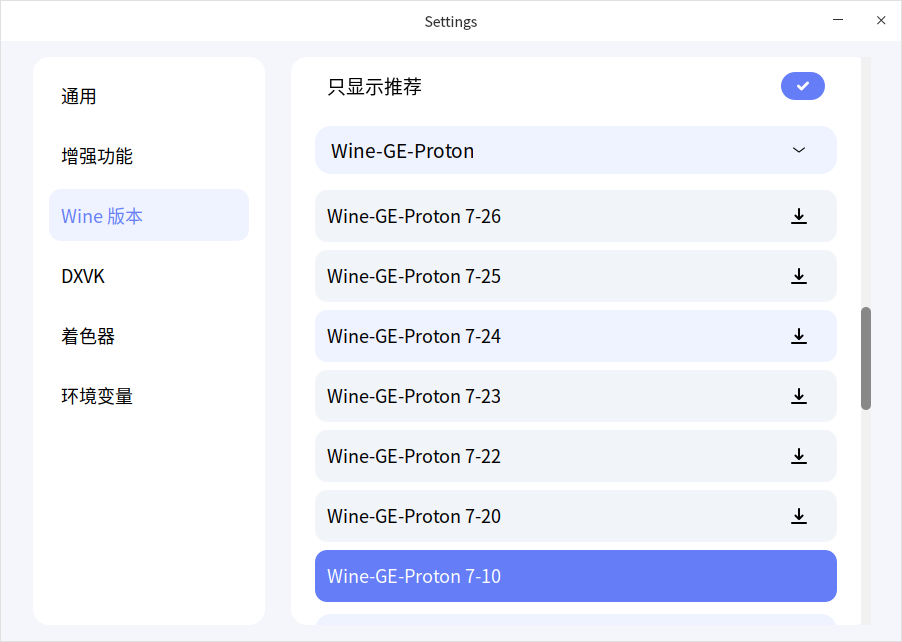Download Wine-GE-Proton 7-24 version

pyautogui.click(x=799, y=336)
